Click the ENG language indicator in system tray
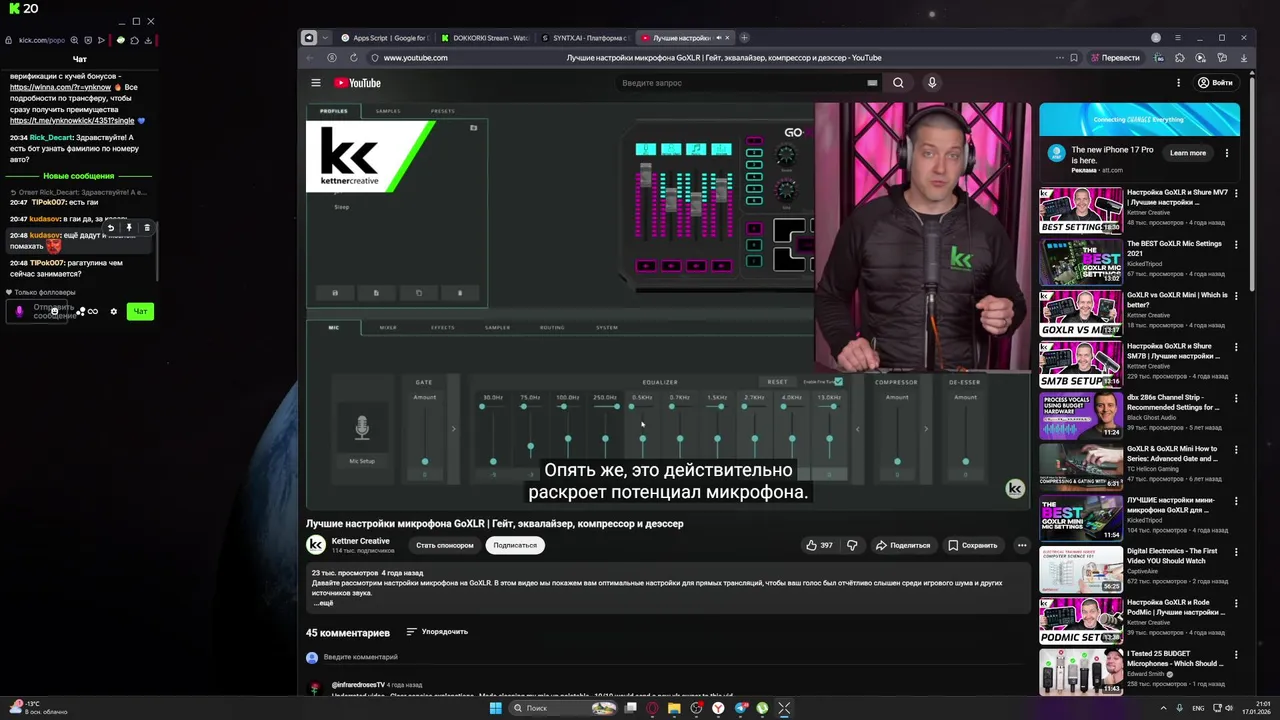The image size is (1280, 720). tap(1198, 708)
